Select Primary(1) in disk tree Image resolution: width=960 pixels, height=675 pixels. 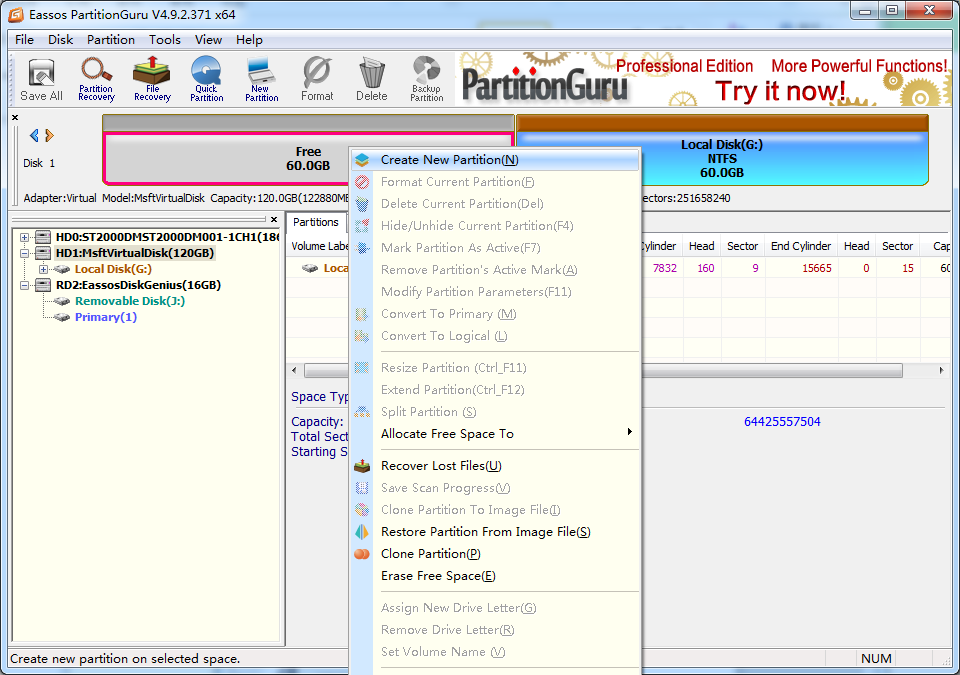tap(106, 317)
